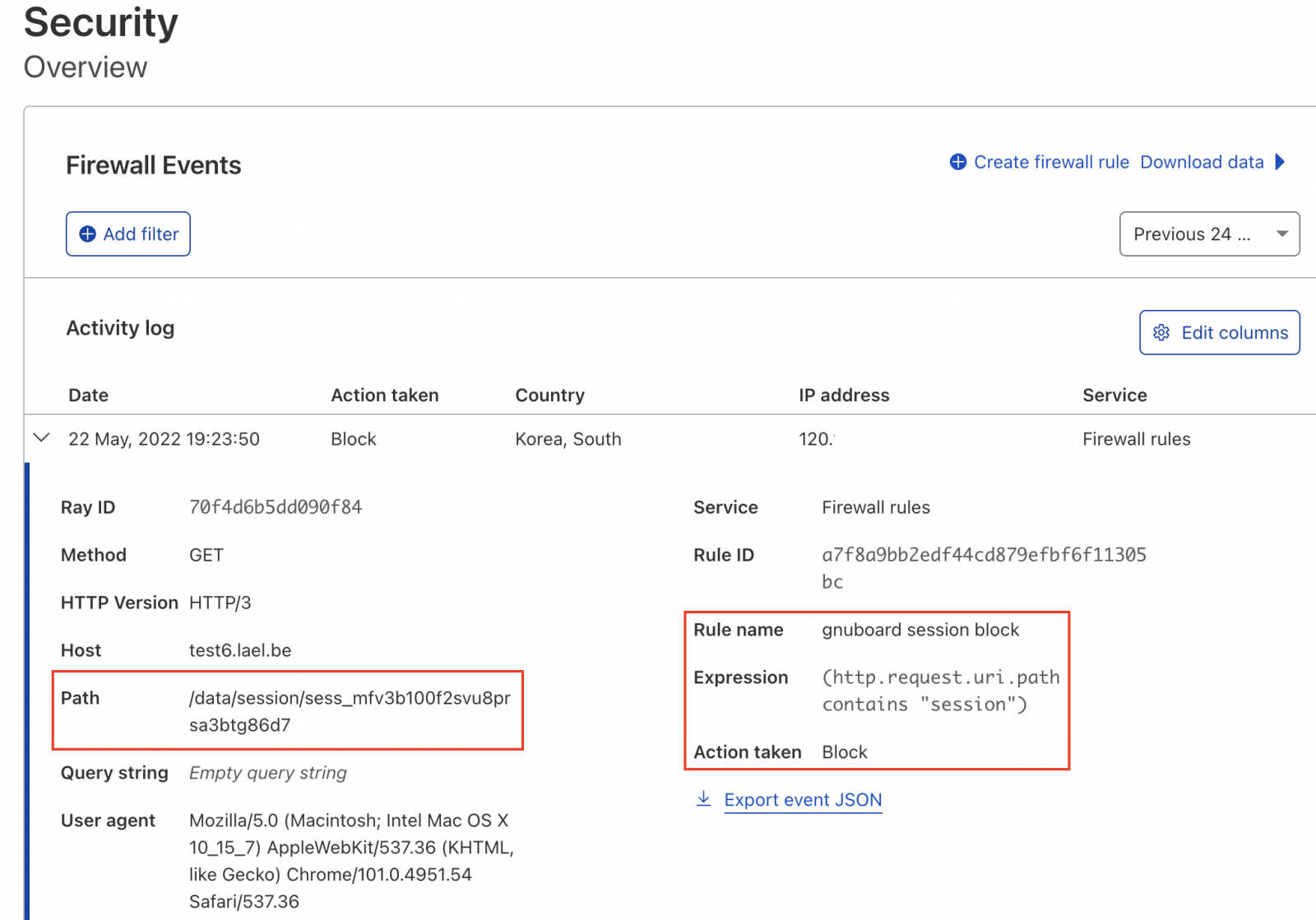Click the /data/session path value
The width and height of the screenshot is (1316, 920).
pyautogui.click(x=350, y=699)
